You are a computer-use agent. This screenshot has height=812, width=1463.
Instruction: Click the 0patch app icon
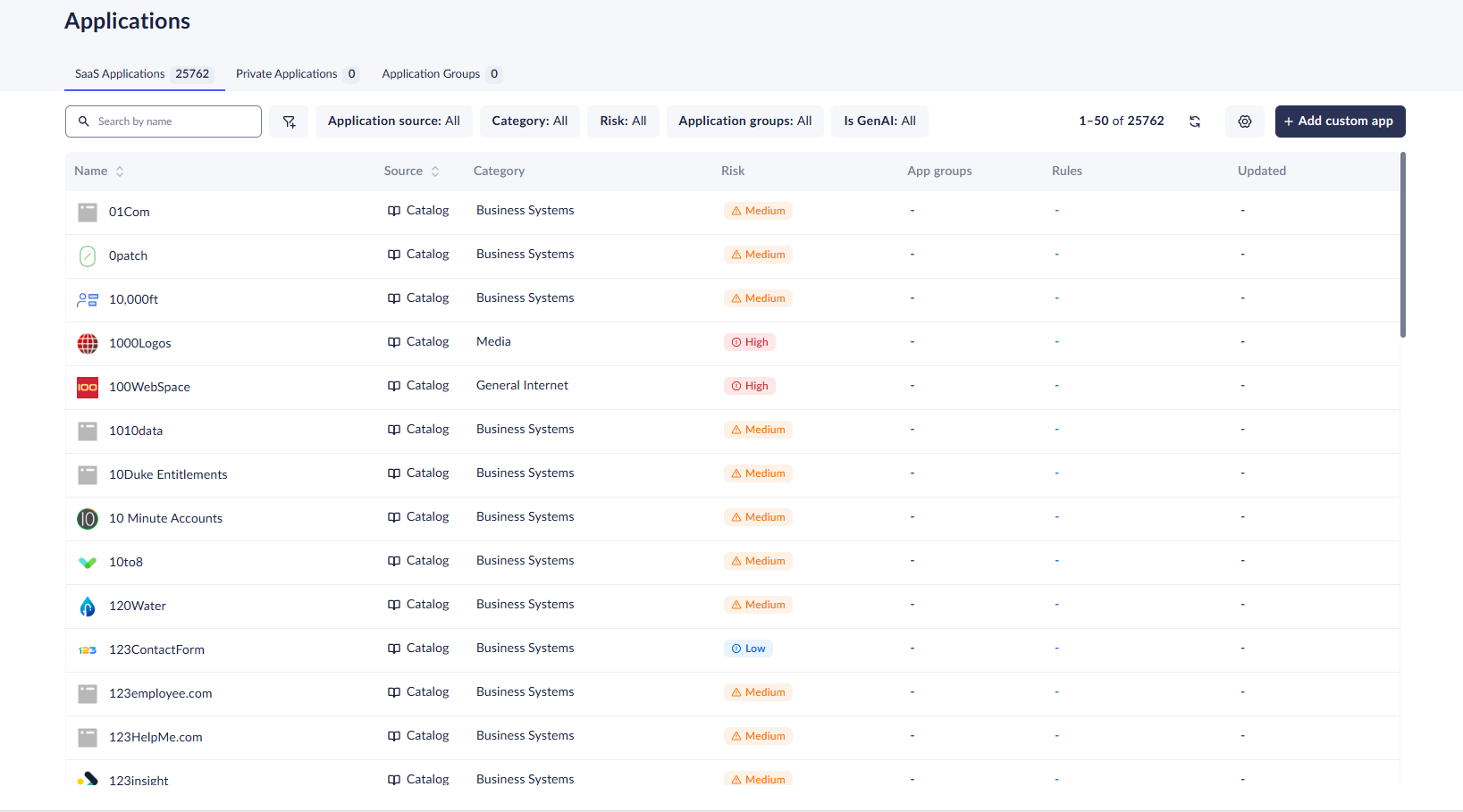point(88,256)
